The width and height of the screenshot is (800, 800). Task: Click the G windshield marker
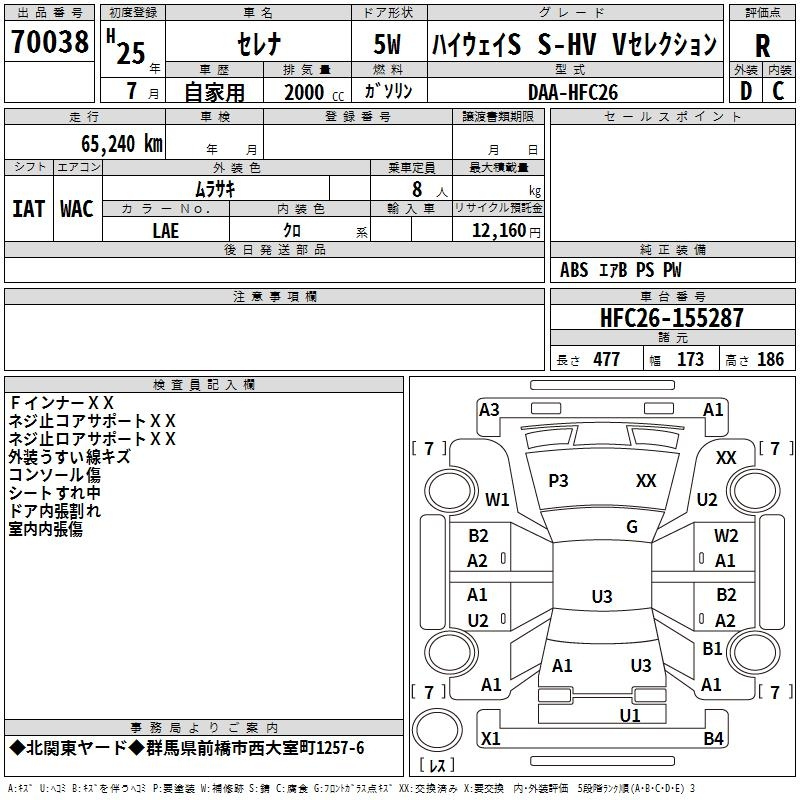[632, 527]
